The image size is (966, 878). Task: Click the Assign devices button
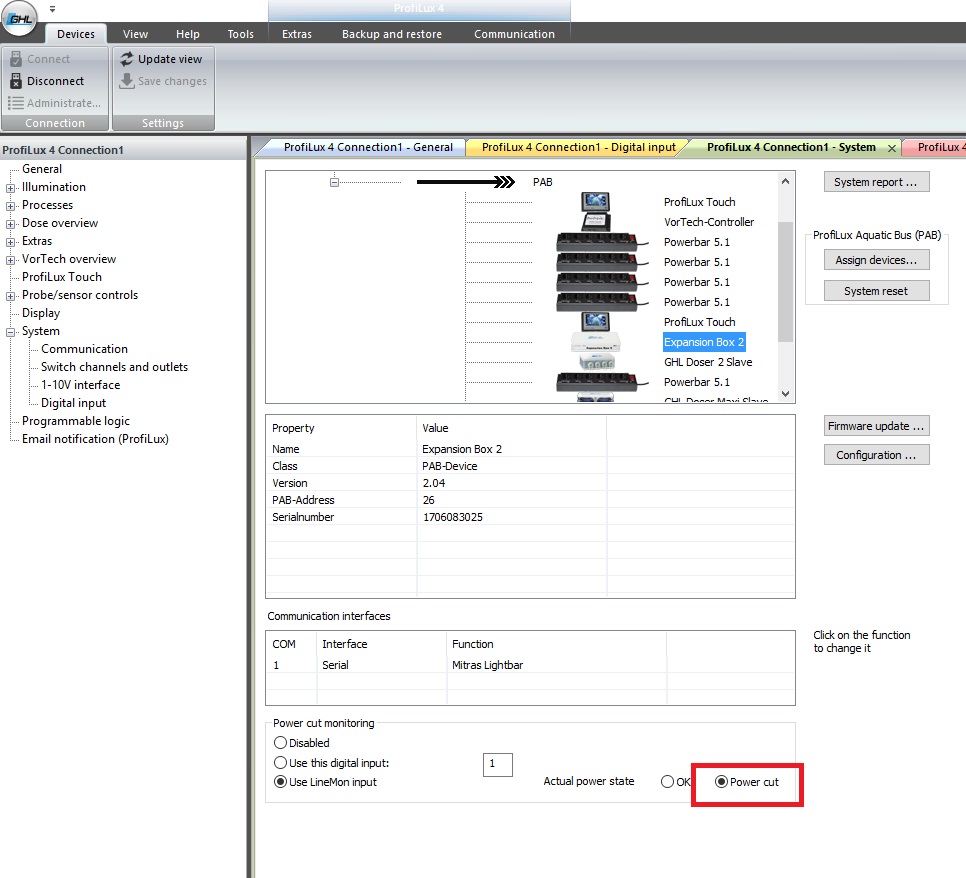(876, 260)
